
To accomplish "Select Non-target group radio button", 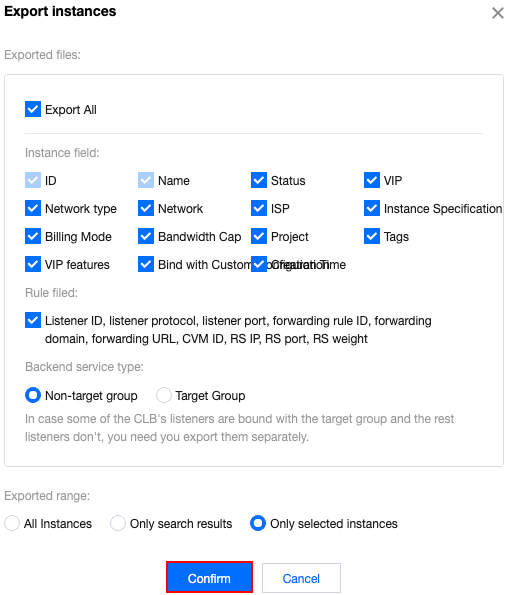I will pyautogui.click(x=33, y=395).
